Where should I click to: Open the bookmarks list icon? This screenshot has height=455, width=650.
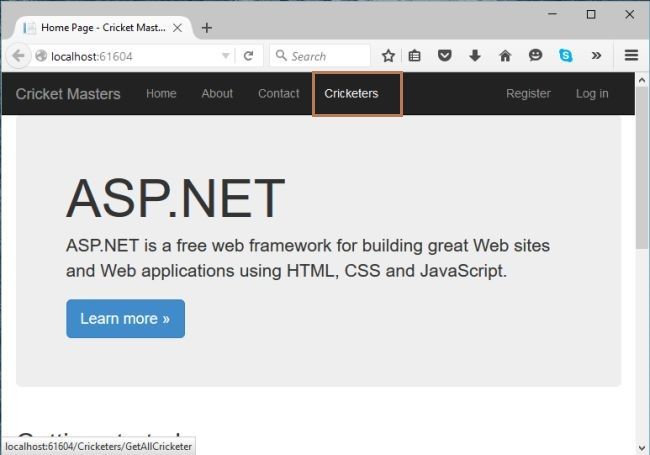coord(415,56)
